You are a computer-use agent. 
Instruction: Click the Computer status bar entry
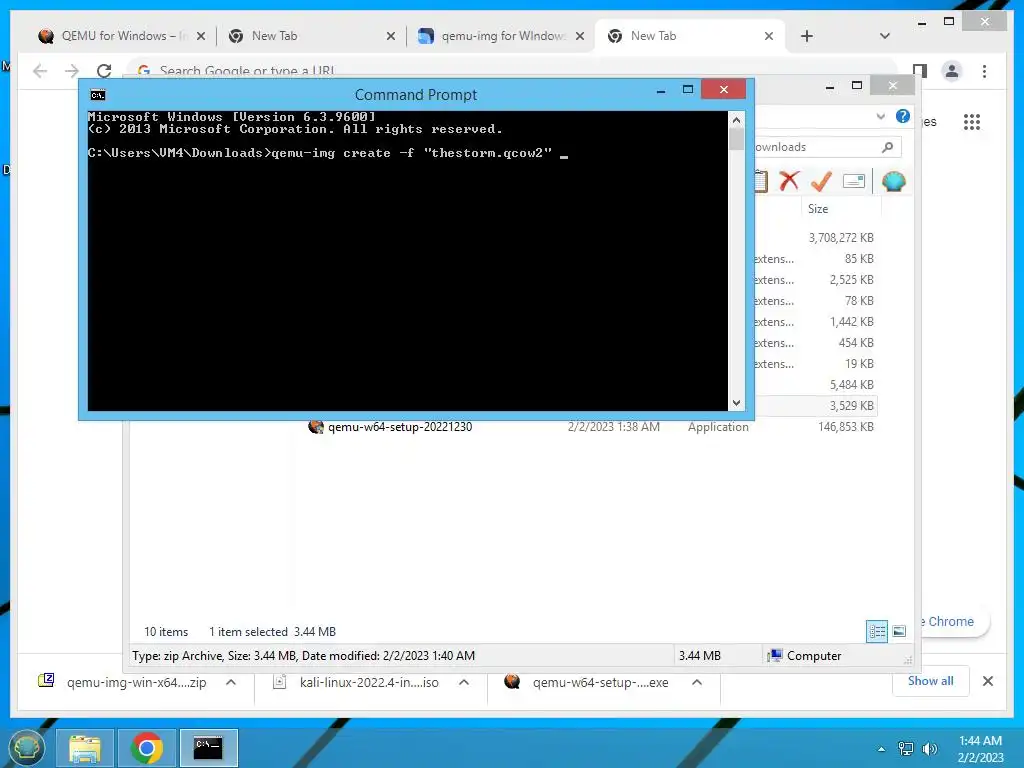coord(805,656)
